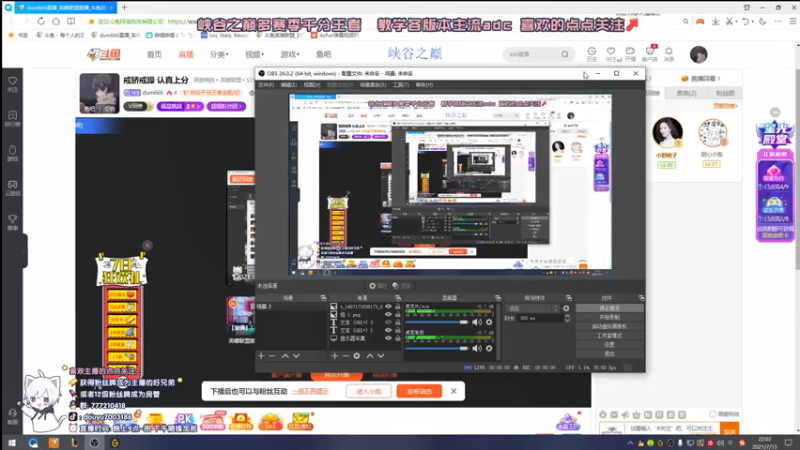Screen dimensions: 800x450
Task: Open the OBS Edit menu
Action: (288, 85)
